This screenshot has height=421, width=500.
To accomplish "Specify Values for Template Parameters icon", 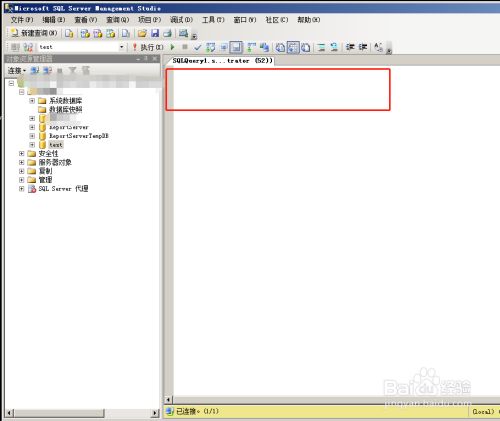I will (x=378, y=47).
